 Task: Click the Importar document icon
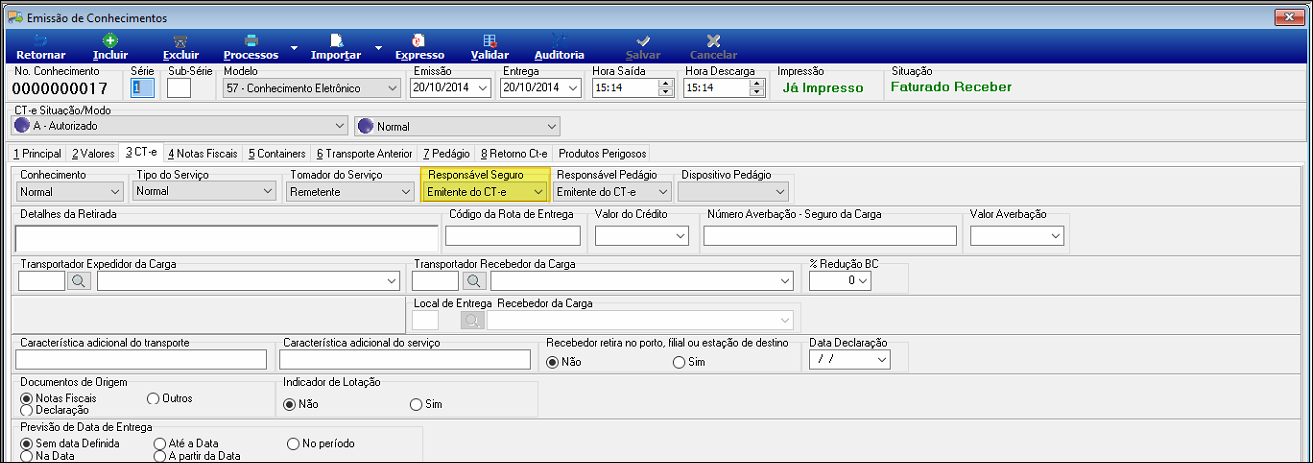click(x=337, y=40)
